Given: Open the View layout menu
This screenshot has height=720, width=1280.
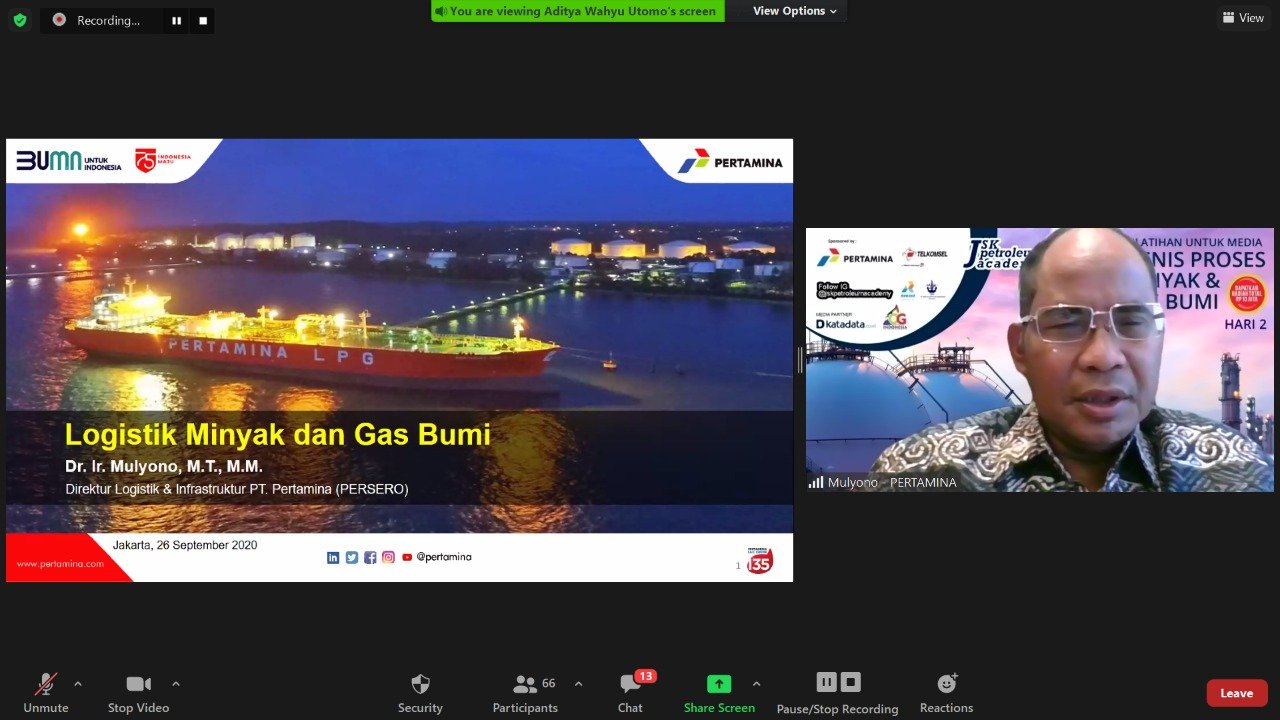Looking at the screenshot, I should 1242,18.
